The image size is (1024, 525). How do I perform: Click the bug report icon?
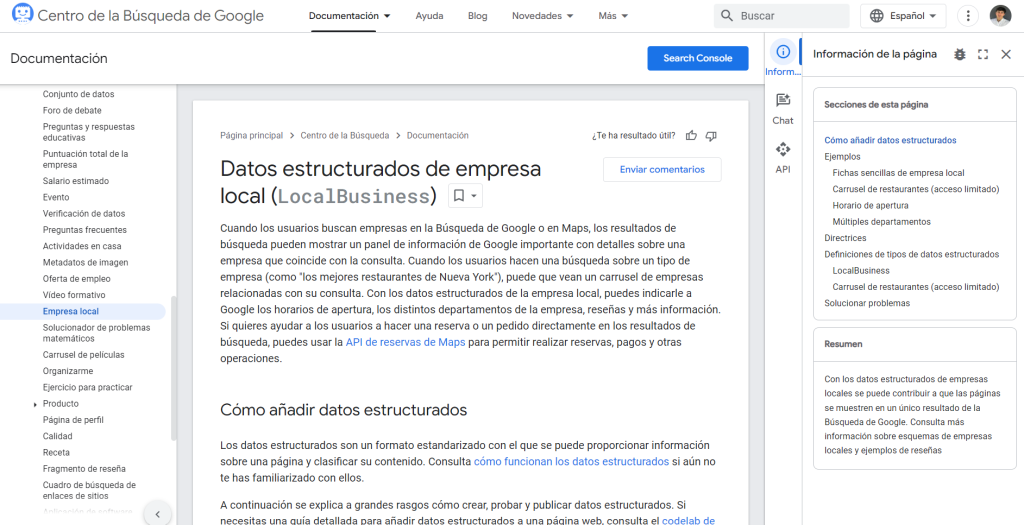960,55
